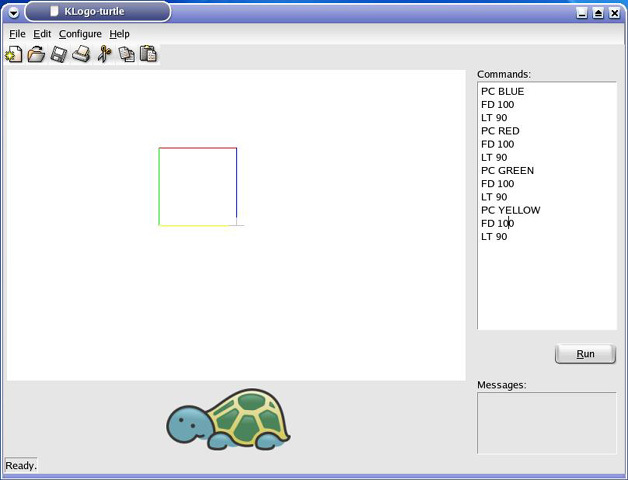The image size is (628, 480).
Task: Click the Cut scissors icon
Action: tap(104, 55)
